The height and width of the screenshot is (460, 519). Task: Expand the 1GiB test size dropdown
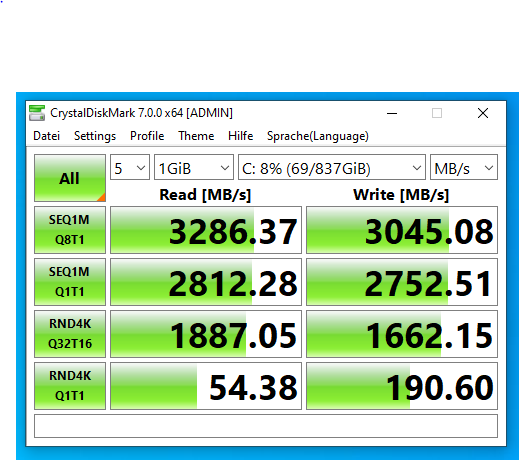coord(194,167)
